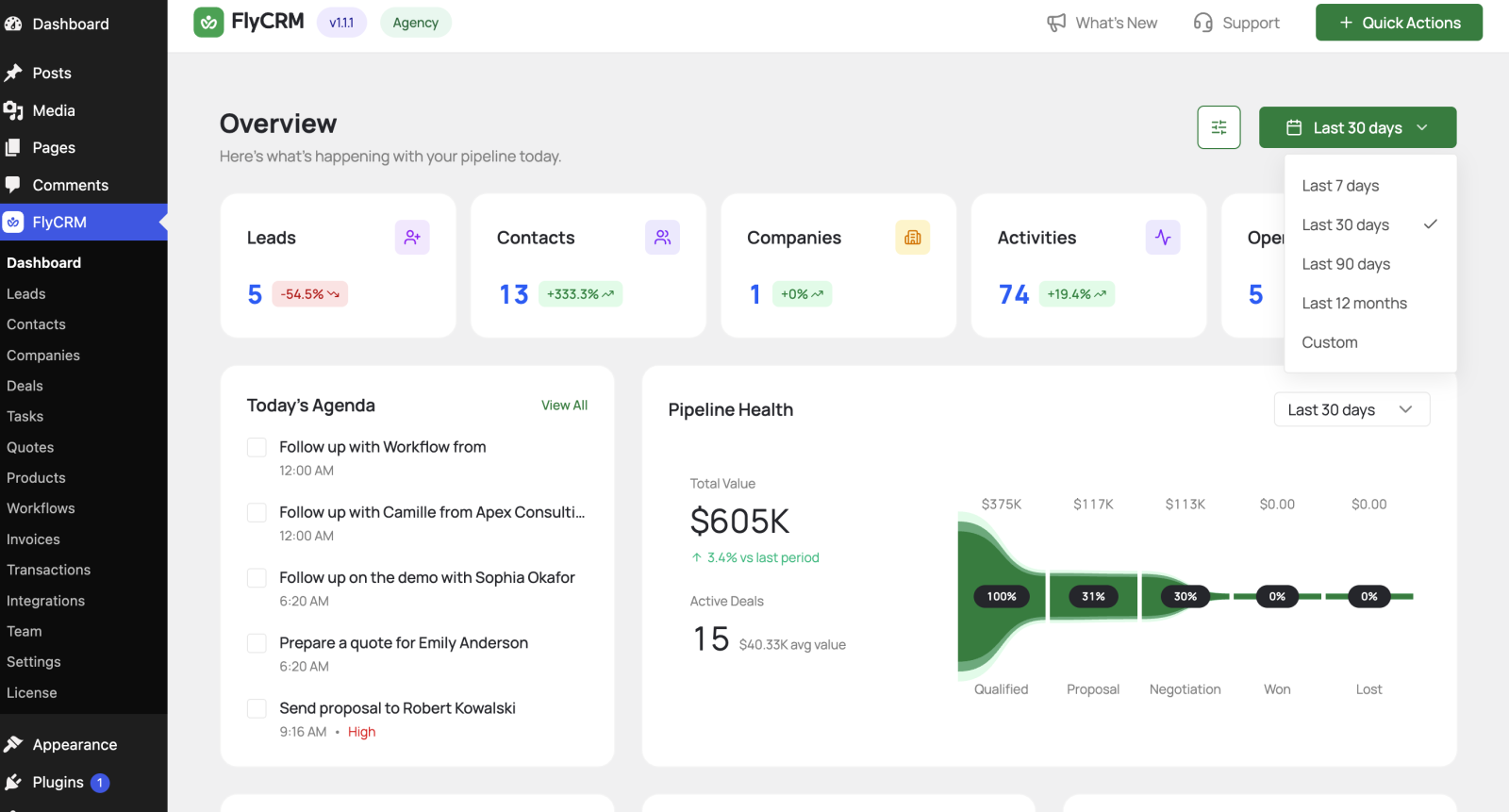The image size is (1509, 812).
Task: Open Workflows in the FlyCRM sidebar
Action: coord(41,508)
